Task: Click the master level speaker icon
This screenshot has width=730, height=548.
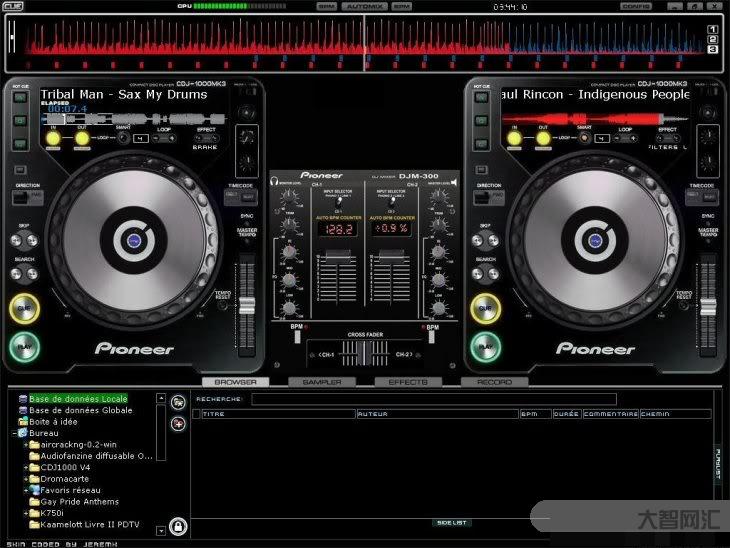Action: click(453, 182)
